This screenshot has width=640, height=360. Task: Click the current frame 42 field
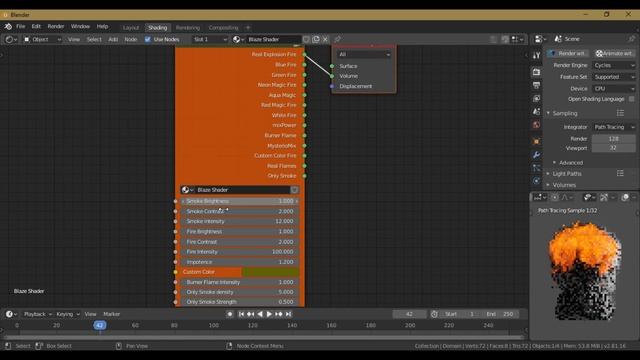[x=409, y=314]
